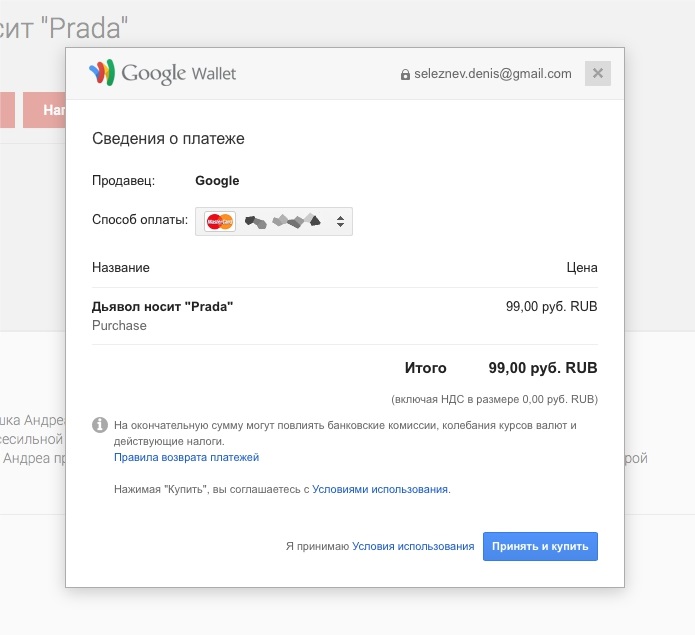This screenshot has height=635, width=695.
Task: Click the "Сведения о платеже" heading
Action: pos(168,139)
